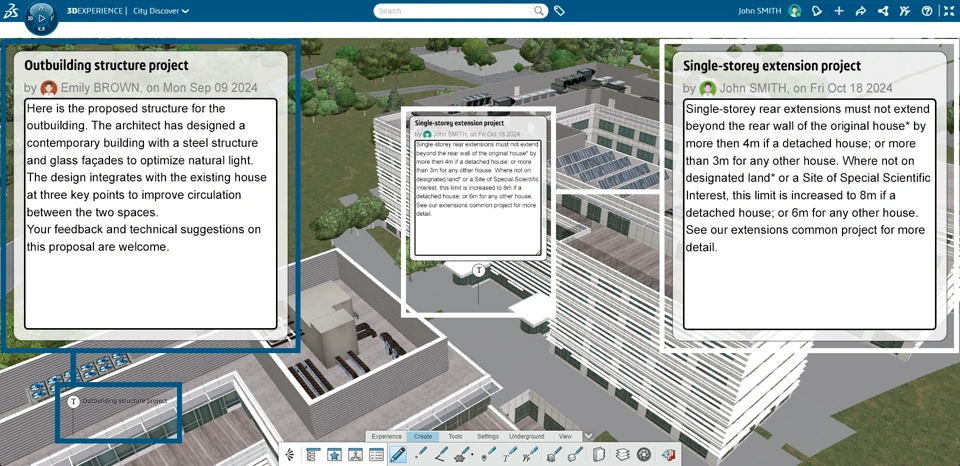Select the draw point tool
960x466 pixels.
(421, 454)
